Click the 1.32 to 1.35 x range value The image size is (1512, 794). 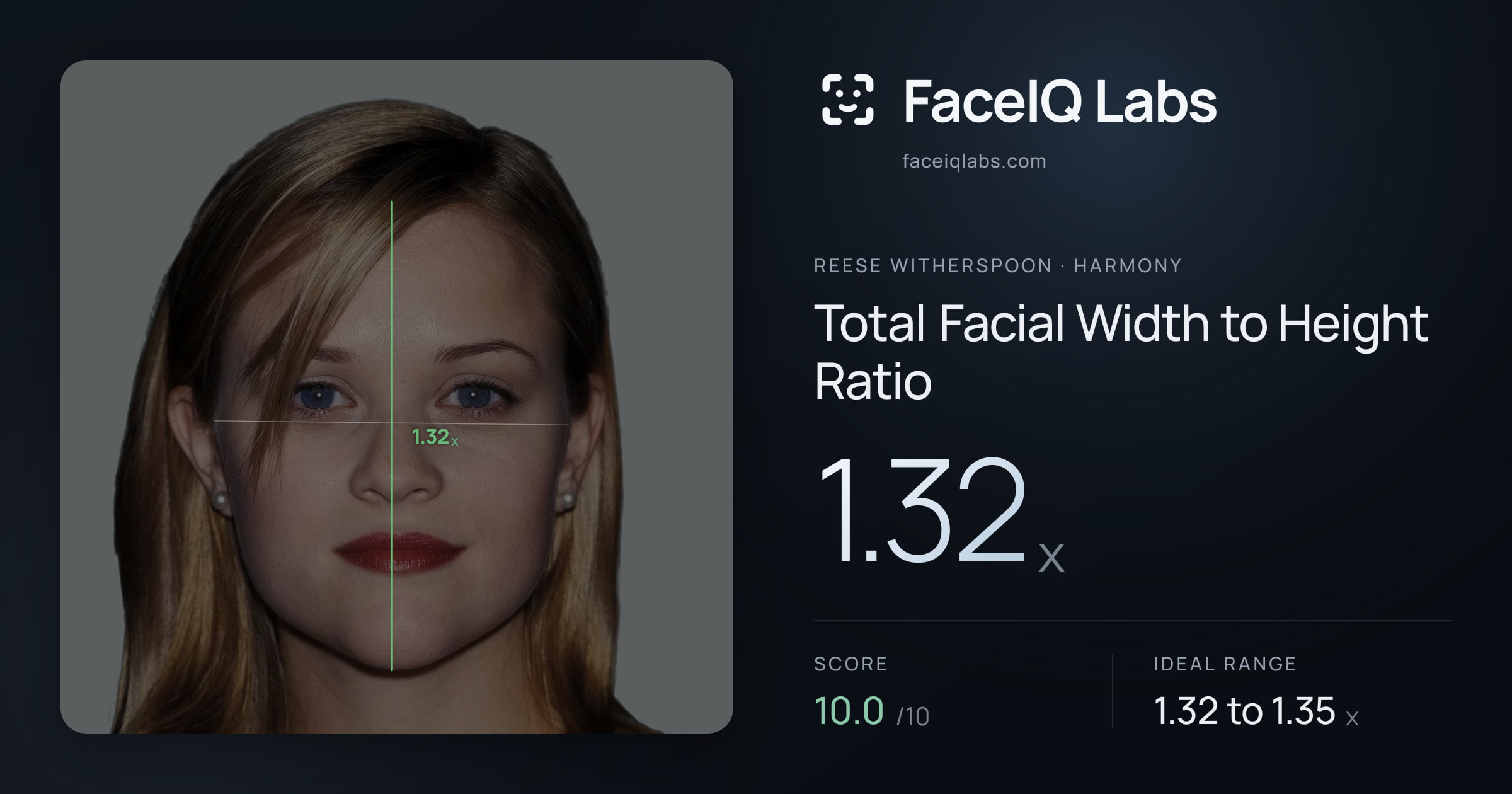click(1256, 711)
